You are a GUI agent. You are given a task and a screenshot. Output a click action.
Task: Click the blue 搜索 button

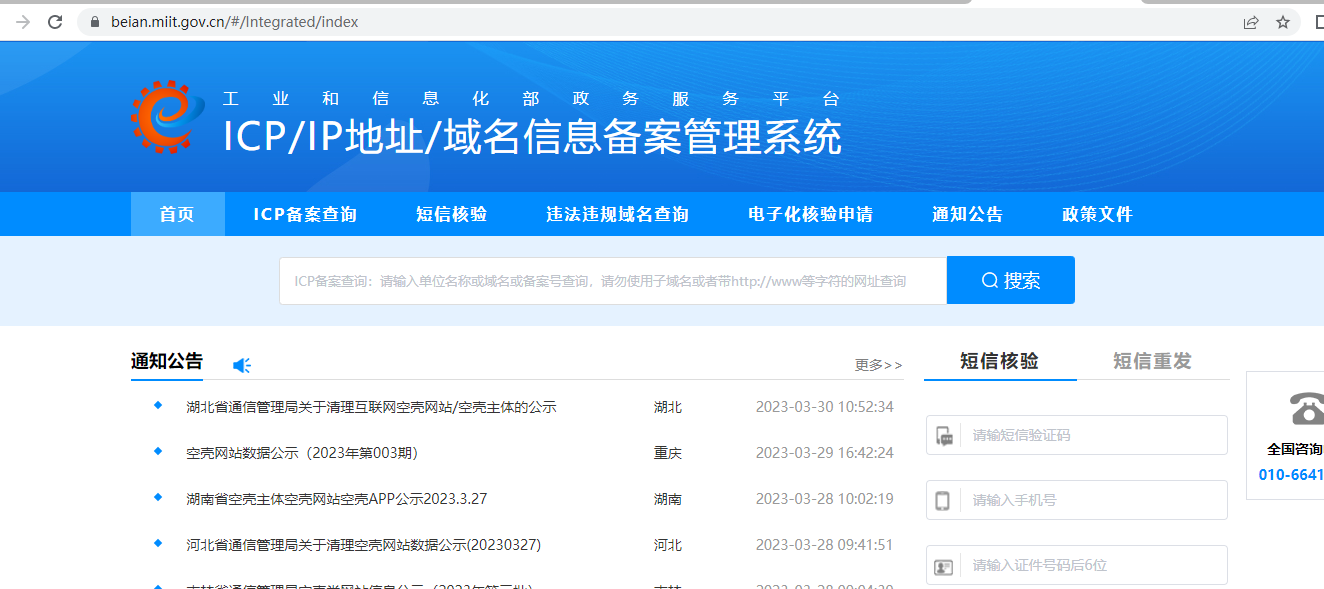pos(1011,280)
